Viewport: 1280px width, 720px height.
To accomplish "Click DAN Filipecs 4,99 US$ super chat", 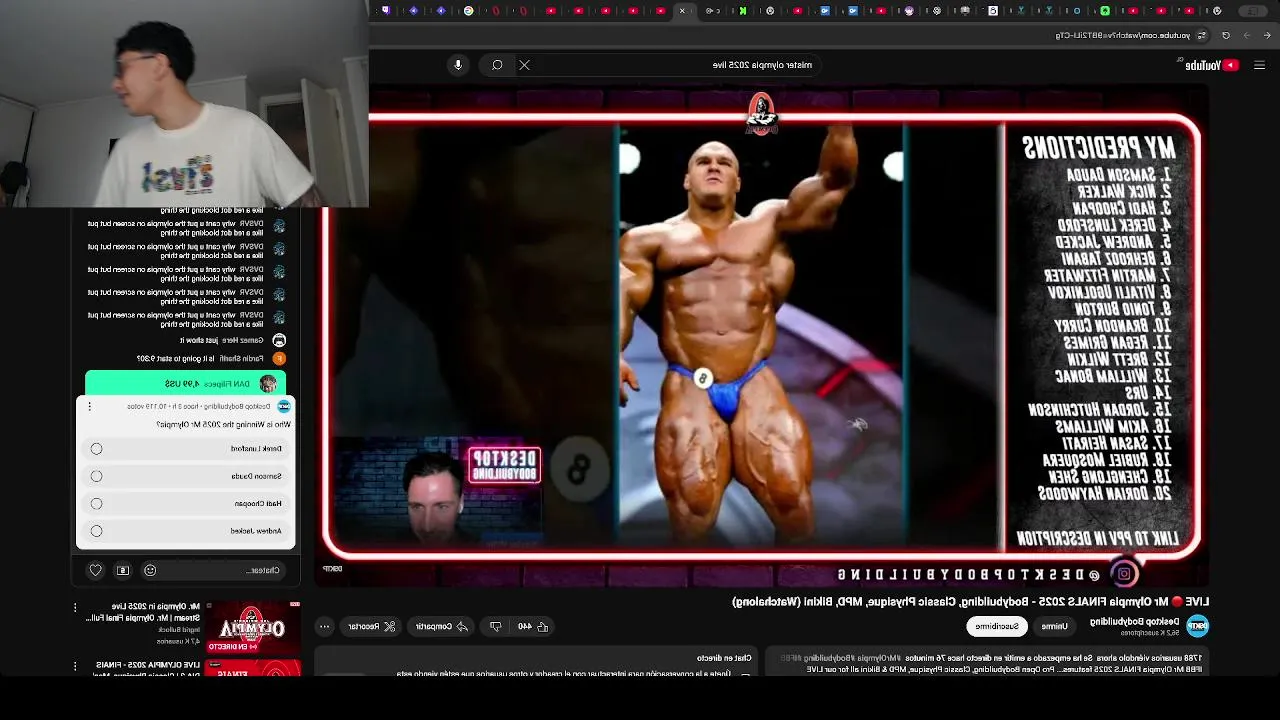I will 186,384.
